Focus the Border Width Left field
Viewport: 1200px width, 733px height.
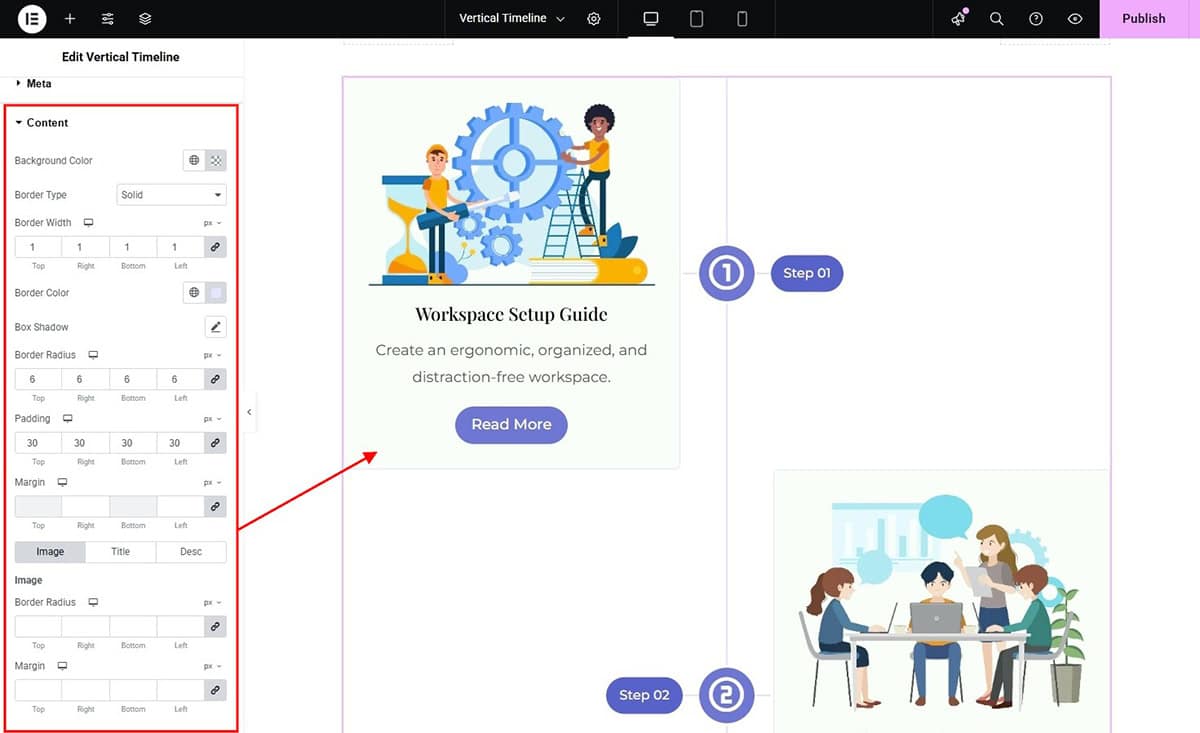181,247
